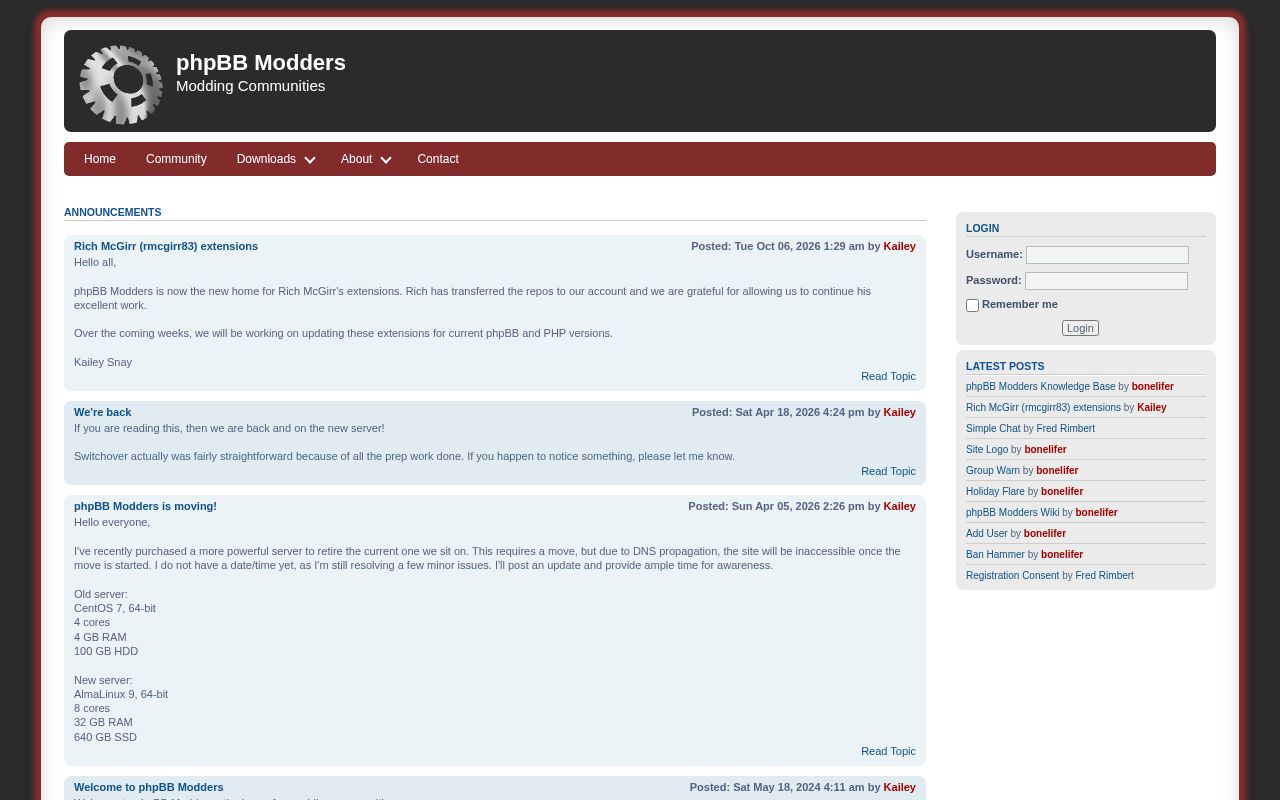Open latest post 'Holiday Flare'

(x=995, y=492)
